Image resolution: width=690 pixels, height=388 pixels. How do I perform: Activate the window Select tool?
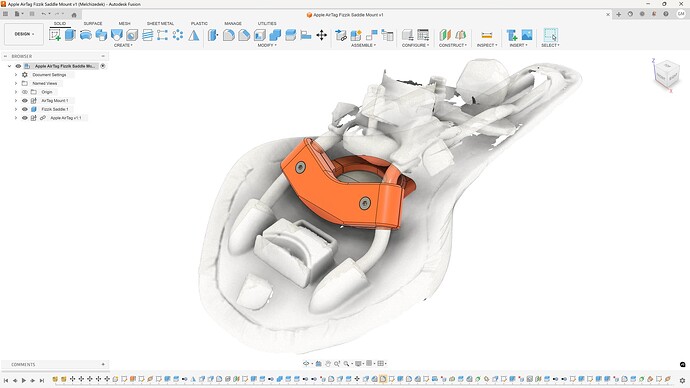tap(551, 35)
